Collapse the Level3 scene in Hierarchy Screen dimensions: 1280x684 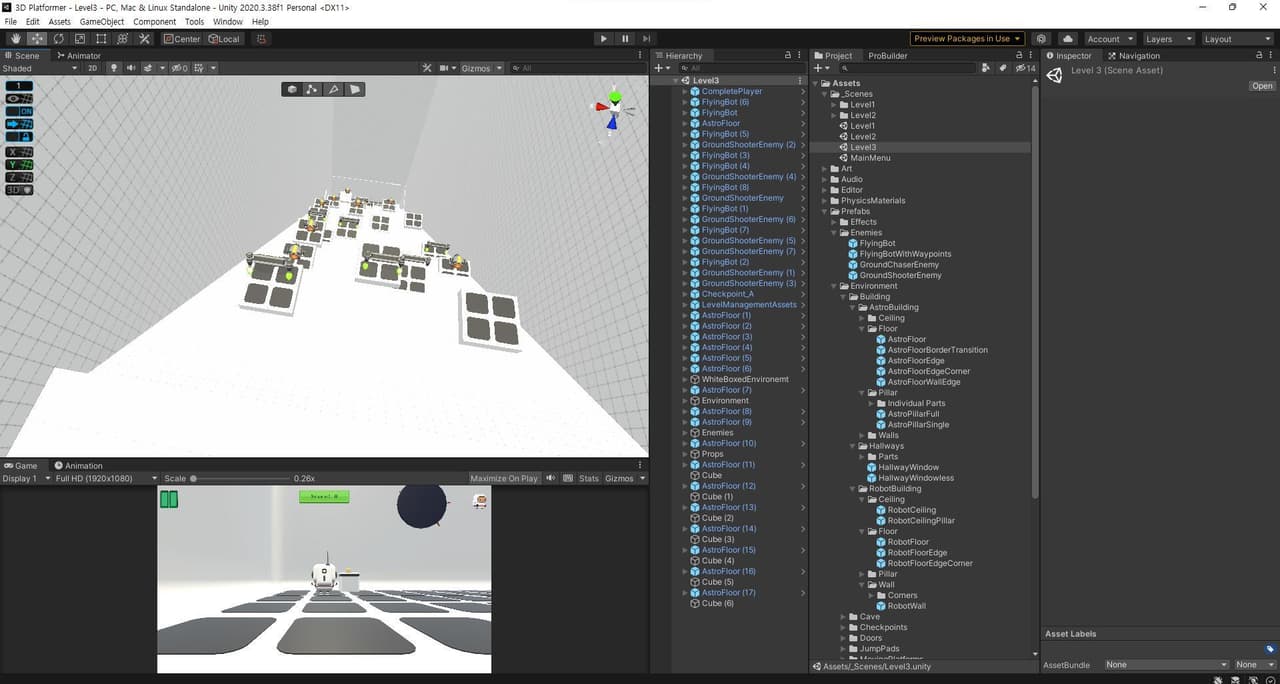point(677,80)
